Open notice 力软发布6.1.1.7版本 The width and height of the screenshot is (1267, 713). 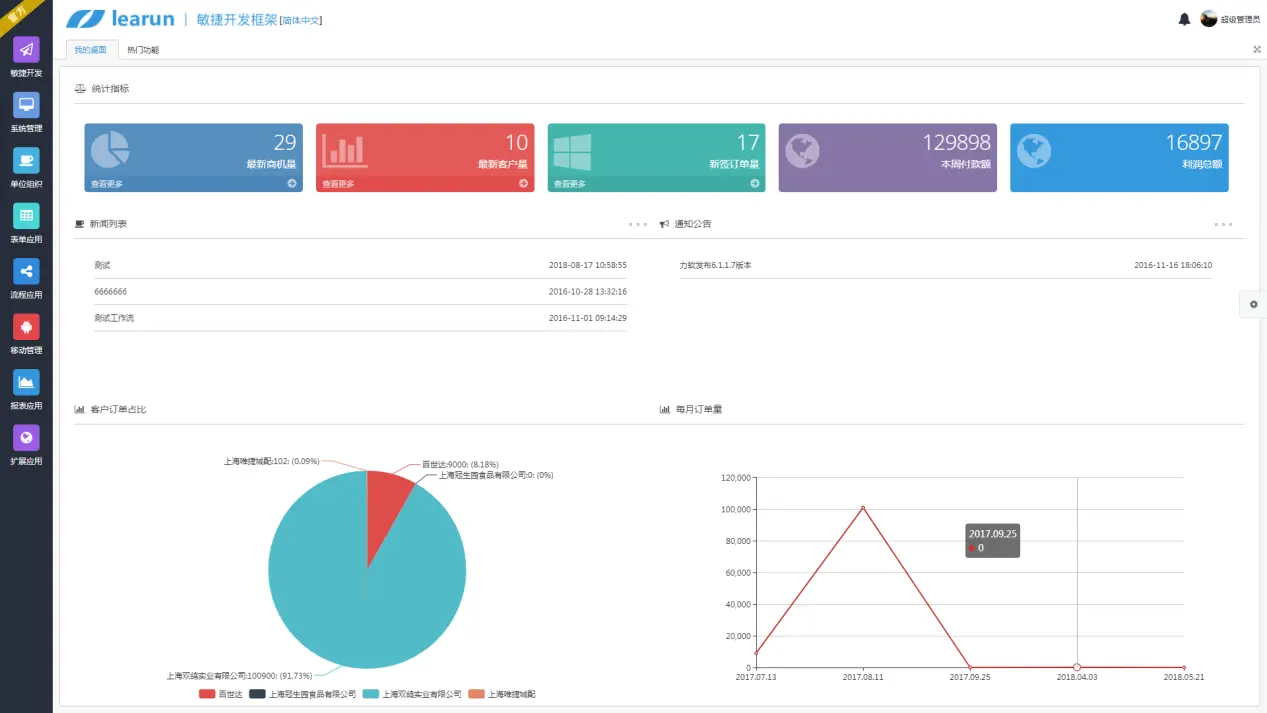pos(715,265)
